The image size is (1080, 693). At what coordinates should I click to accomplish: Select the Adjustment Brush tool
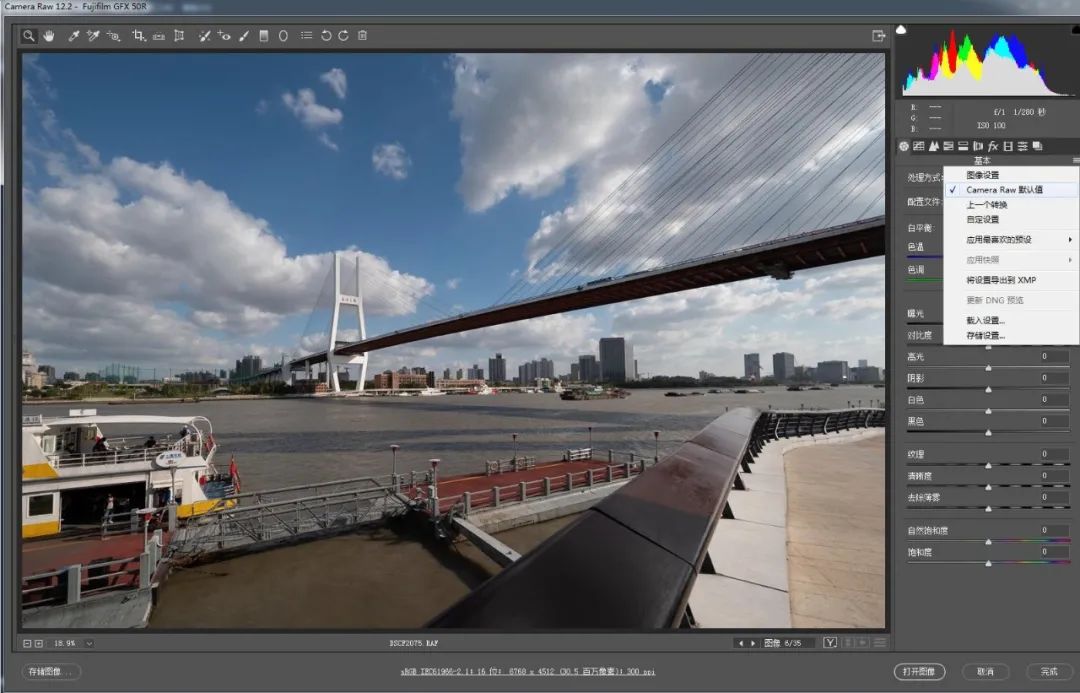pos(244,36)
